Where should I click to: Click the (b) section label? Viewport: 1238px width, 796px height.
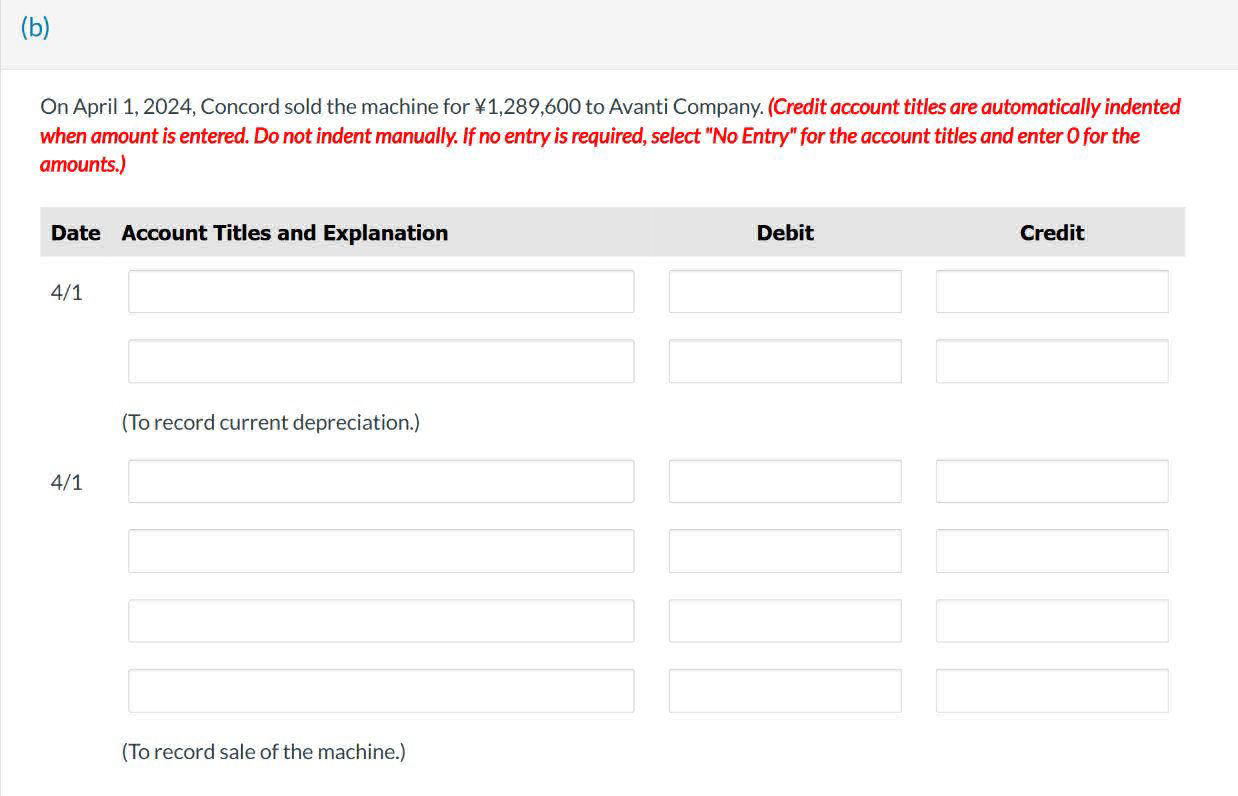coord(35,28)
